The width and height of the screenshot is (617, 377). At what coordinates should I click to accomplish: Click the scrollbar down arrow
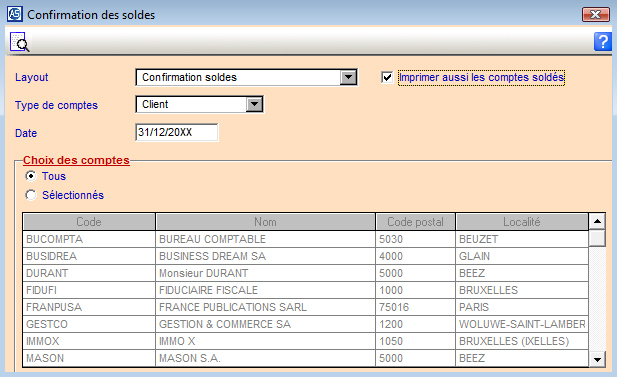(597, 359)
